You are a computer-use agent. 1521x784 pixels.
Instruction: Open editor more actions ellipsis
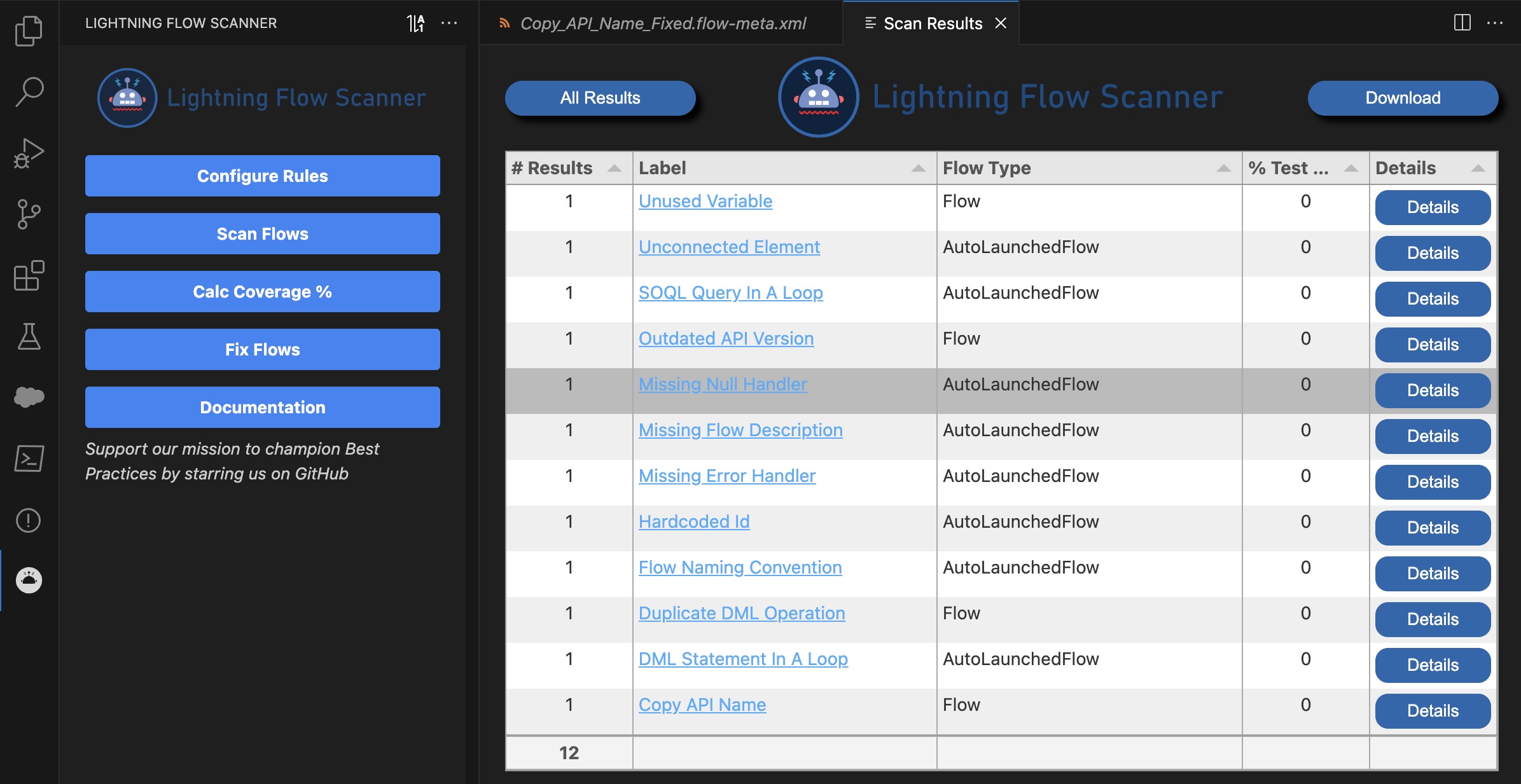[1494, 23]
